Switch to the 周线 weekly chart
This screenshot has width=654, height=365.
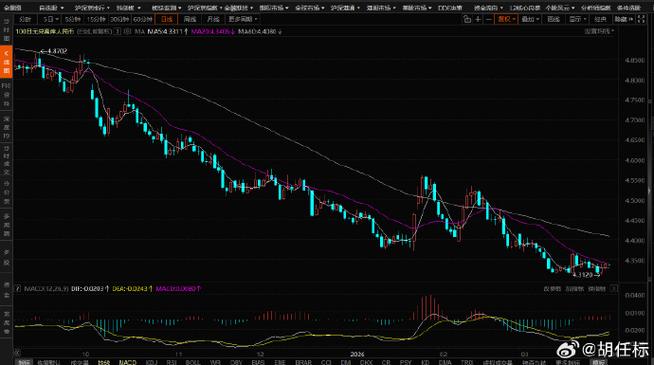point(190,19)
